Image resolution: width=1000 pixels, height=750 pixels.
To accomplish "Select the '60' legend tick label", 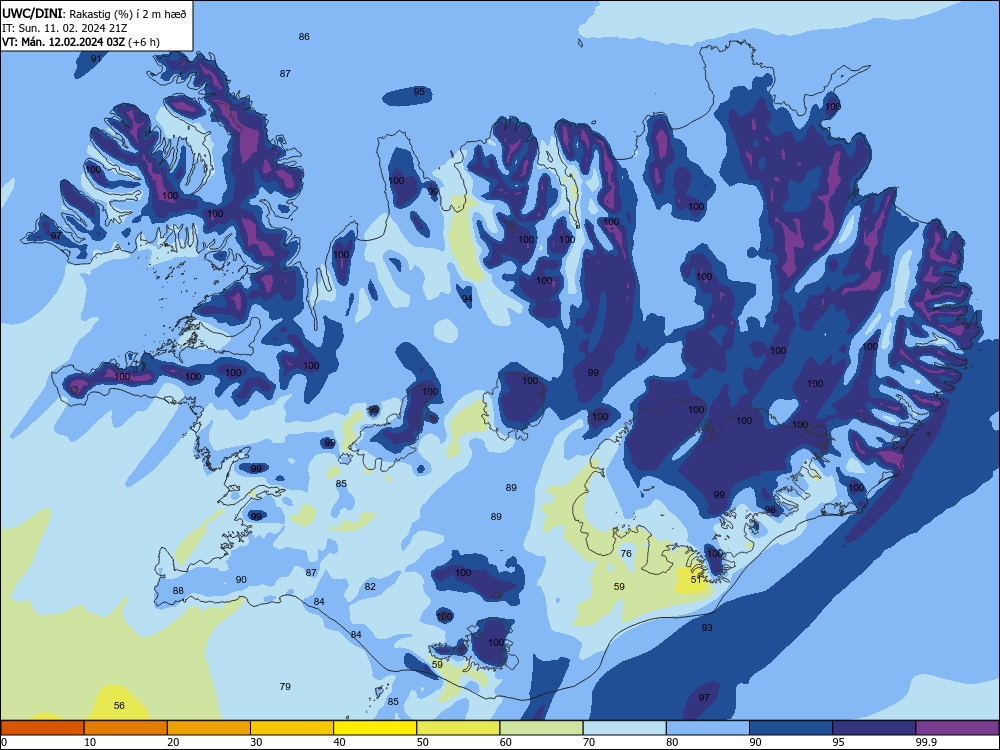I will pyautogui.click(x=506, y=742).
